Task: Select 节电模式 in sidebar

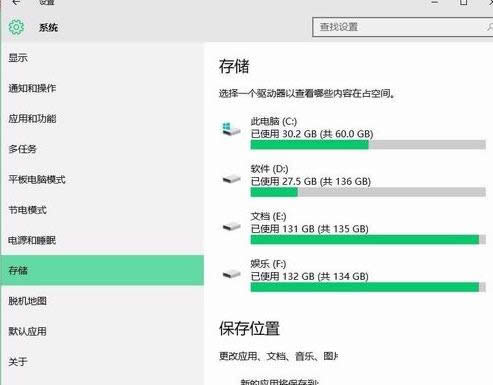Action: pyautogui.click(x=102, y=210)
